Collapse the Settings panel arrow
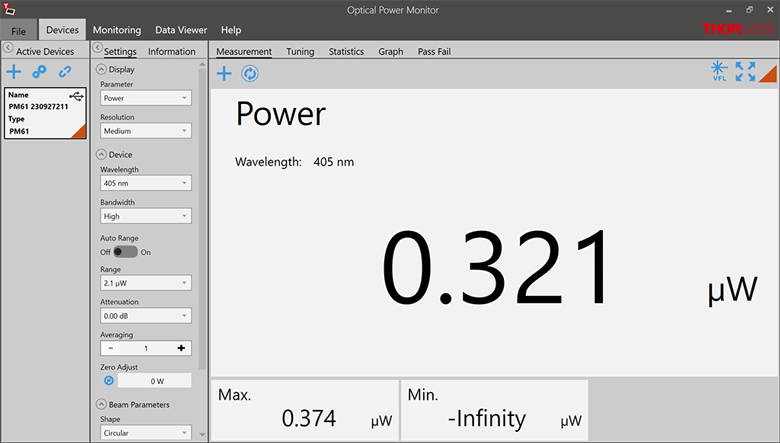780x443 pixels. (x=98, y=48)
